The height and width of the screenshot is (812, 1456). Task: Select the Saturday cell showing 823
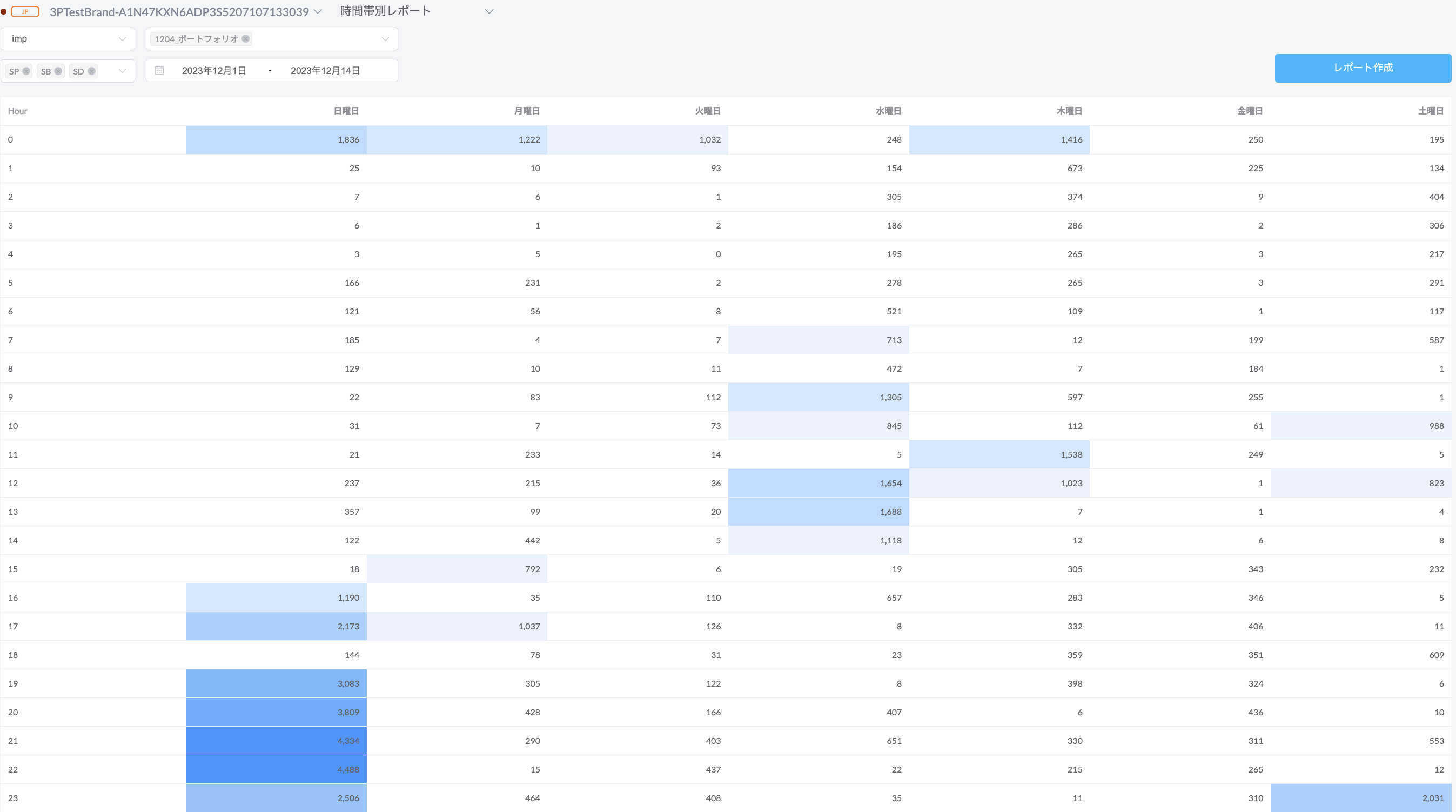(1361, 483)
